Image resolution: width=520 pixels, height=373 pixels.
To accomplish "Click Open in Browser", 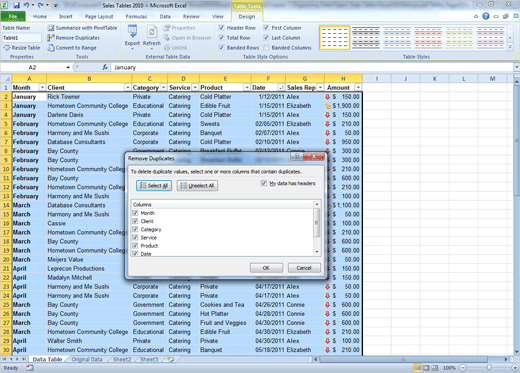I will pos(187,38).
